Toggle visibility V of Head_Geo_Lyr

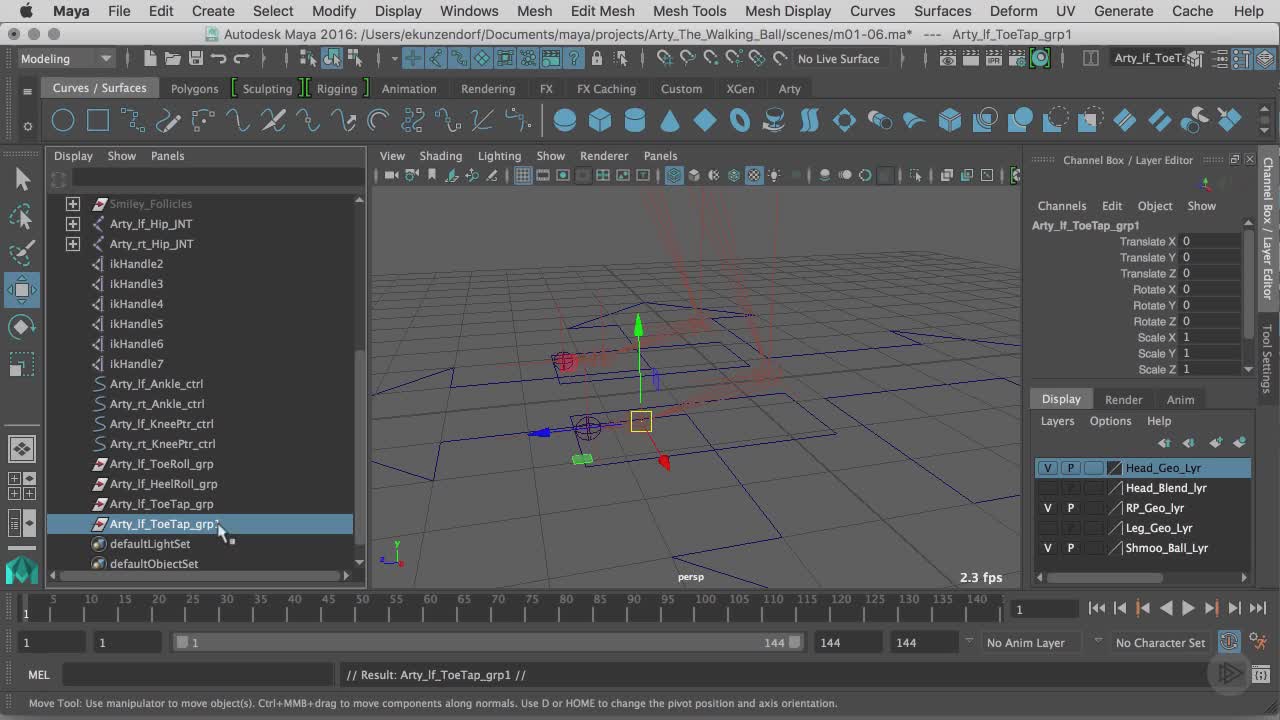point(1047,468)
